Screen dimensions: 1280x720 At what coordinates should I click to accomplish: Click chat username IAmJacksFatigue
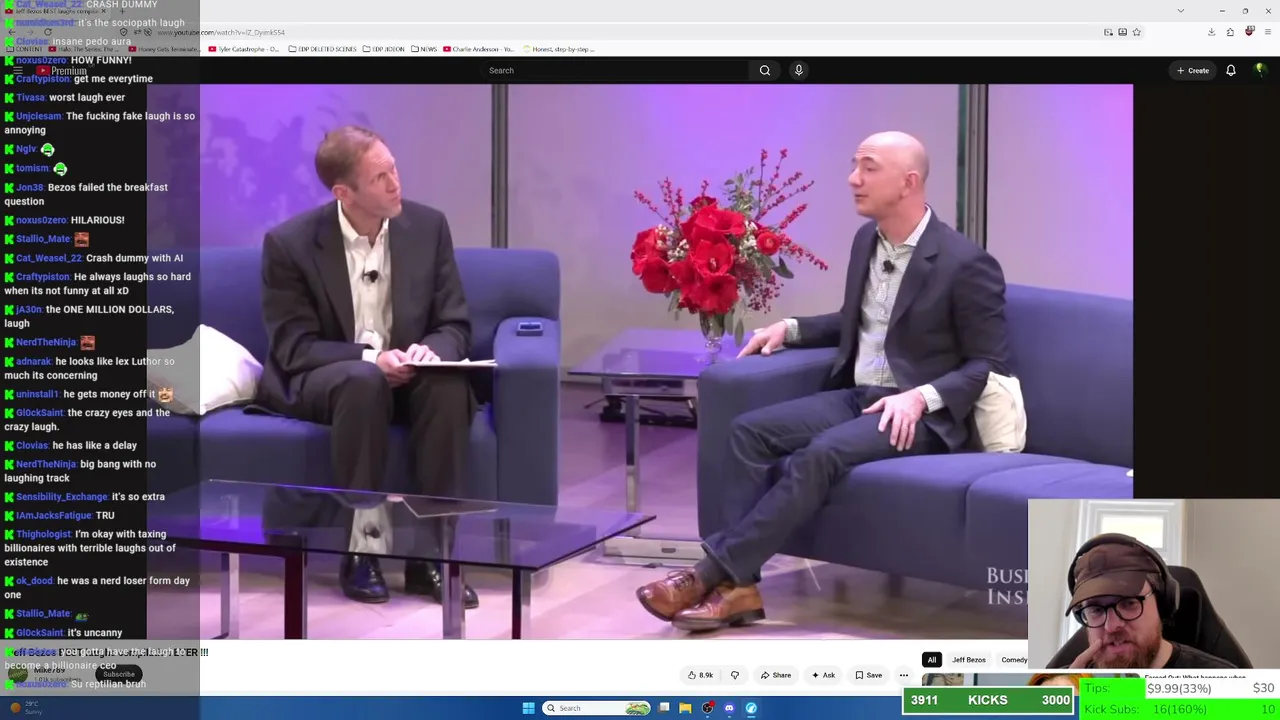click(54, 515)
